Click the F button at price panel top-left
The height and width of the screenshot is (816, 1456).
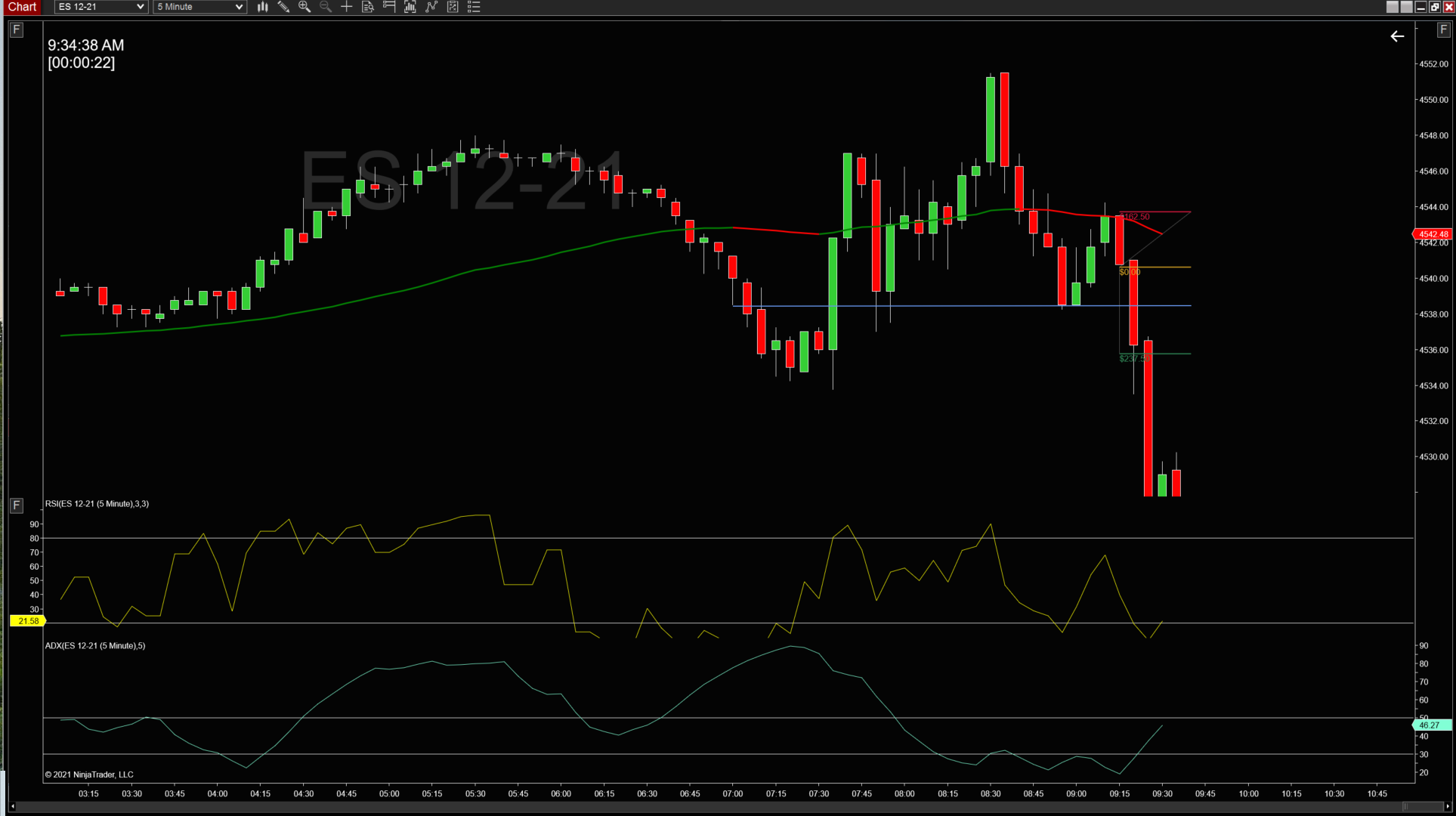17,29
